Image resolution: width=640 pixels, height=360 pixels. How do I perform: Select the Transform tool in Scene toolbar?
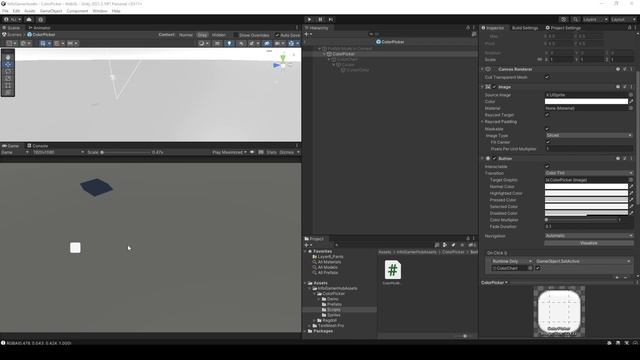coord(8,92)
